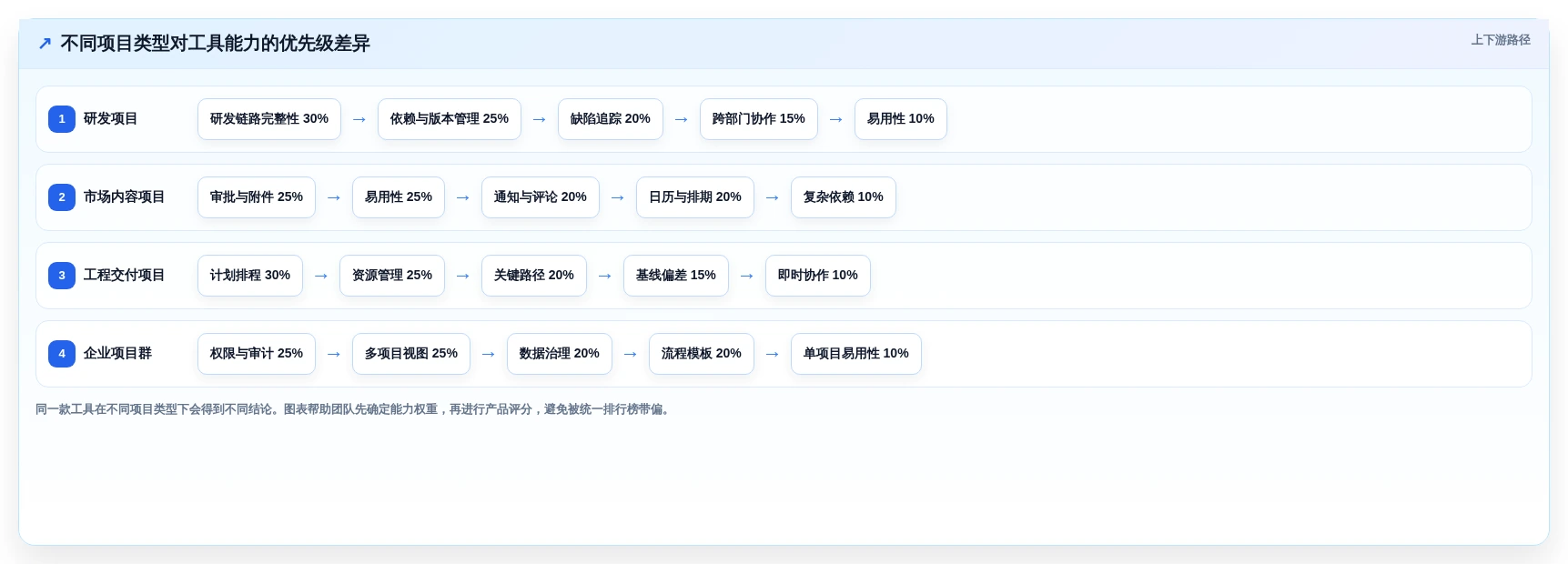The image size is (1568, 564).
Task: Click the arrow after 资源管理 25%
Action: click(463, 276)
